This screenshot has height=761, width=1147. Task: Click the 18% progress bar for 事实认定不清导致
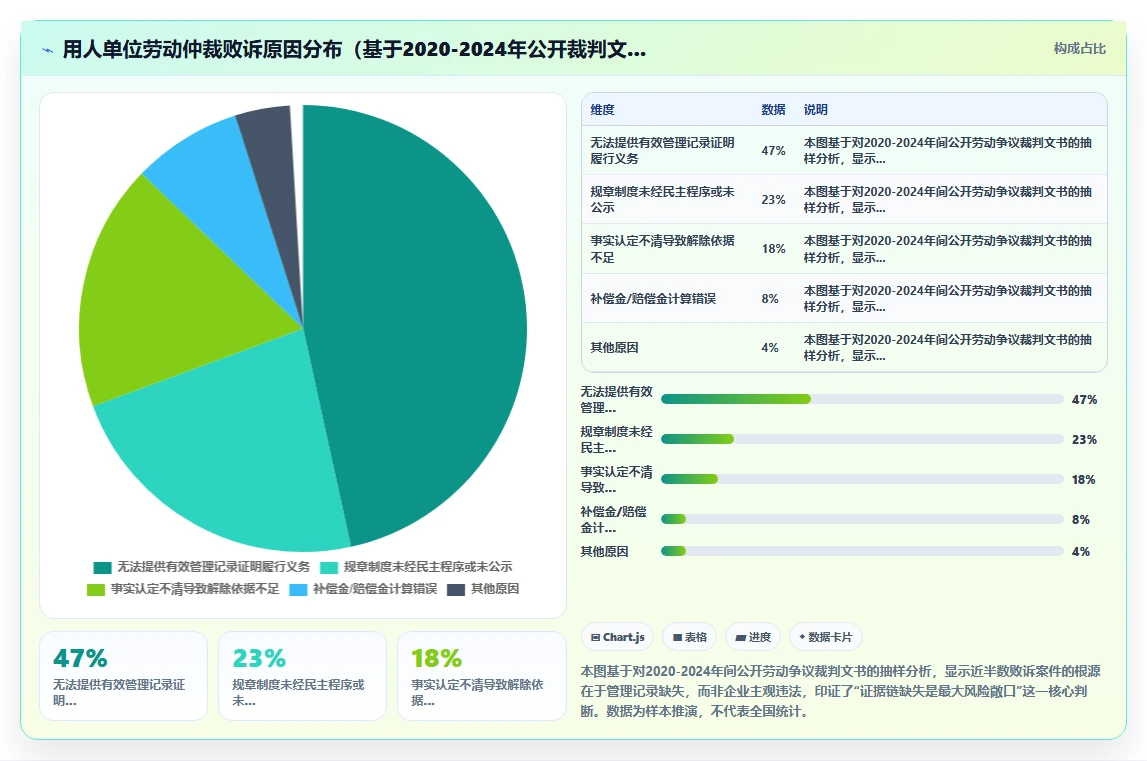pyautogui.click(x=862, y=479)
